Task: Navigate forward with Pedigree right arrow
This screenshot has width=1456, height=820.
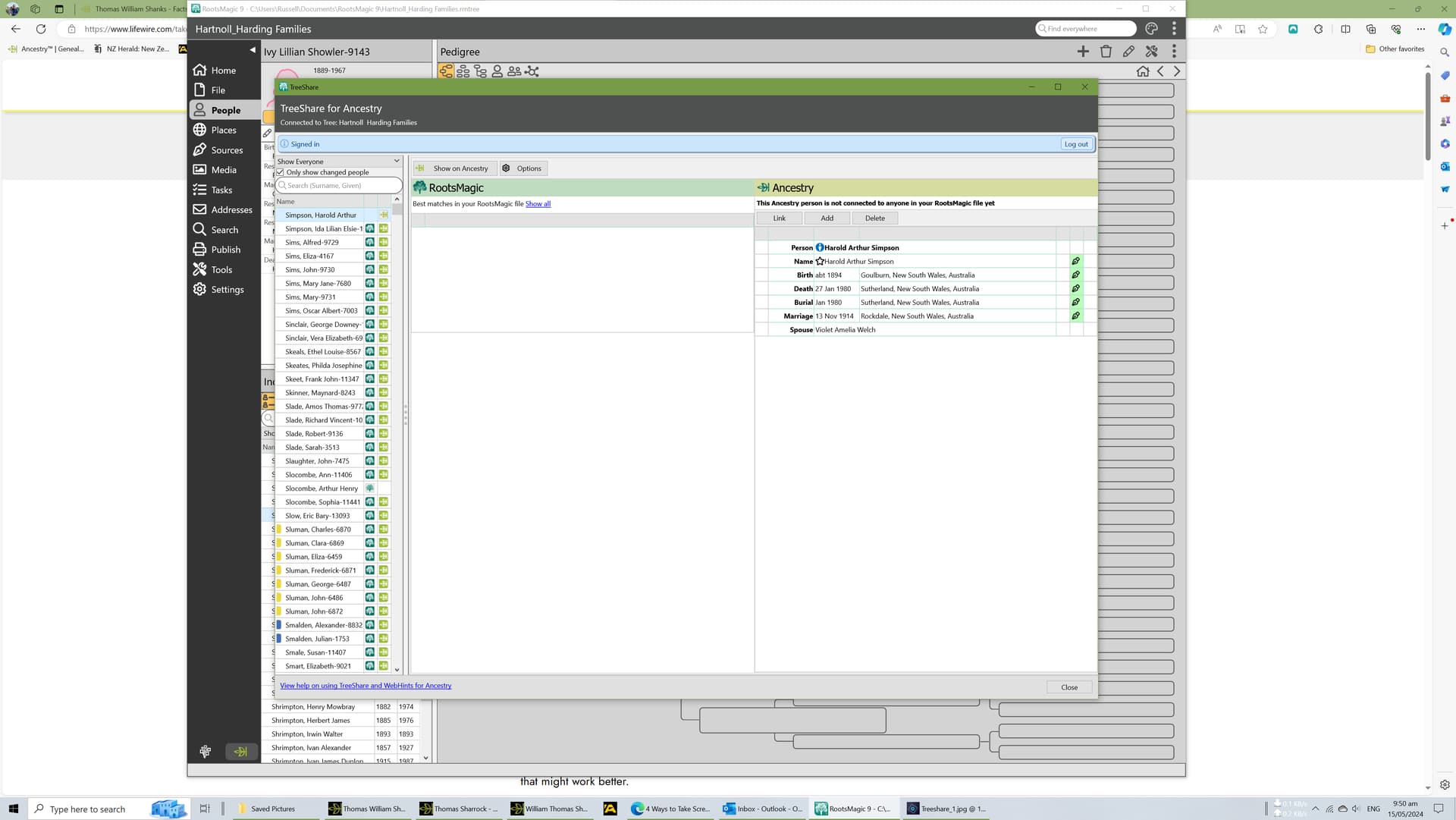Action: 1177,71
